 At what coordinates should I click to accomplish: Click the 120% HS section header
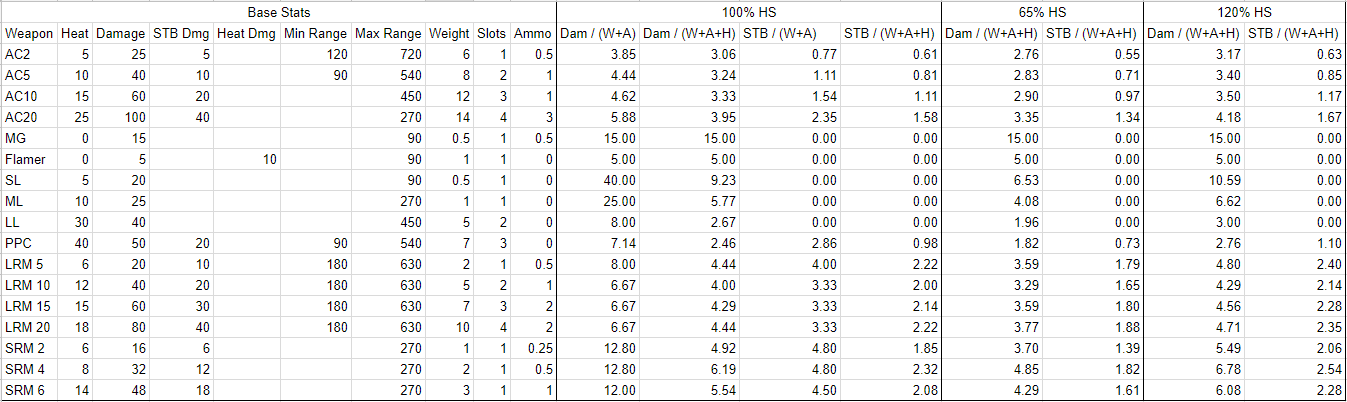tap(1245, 12)
